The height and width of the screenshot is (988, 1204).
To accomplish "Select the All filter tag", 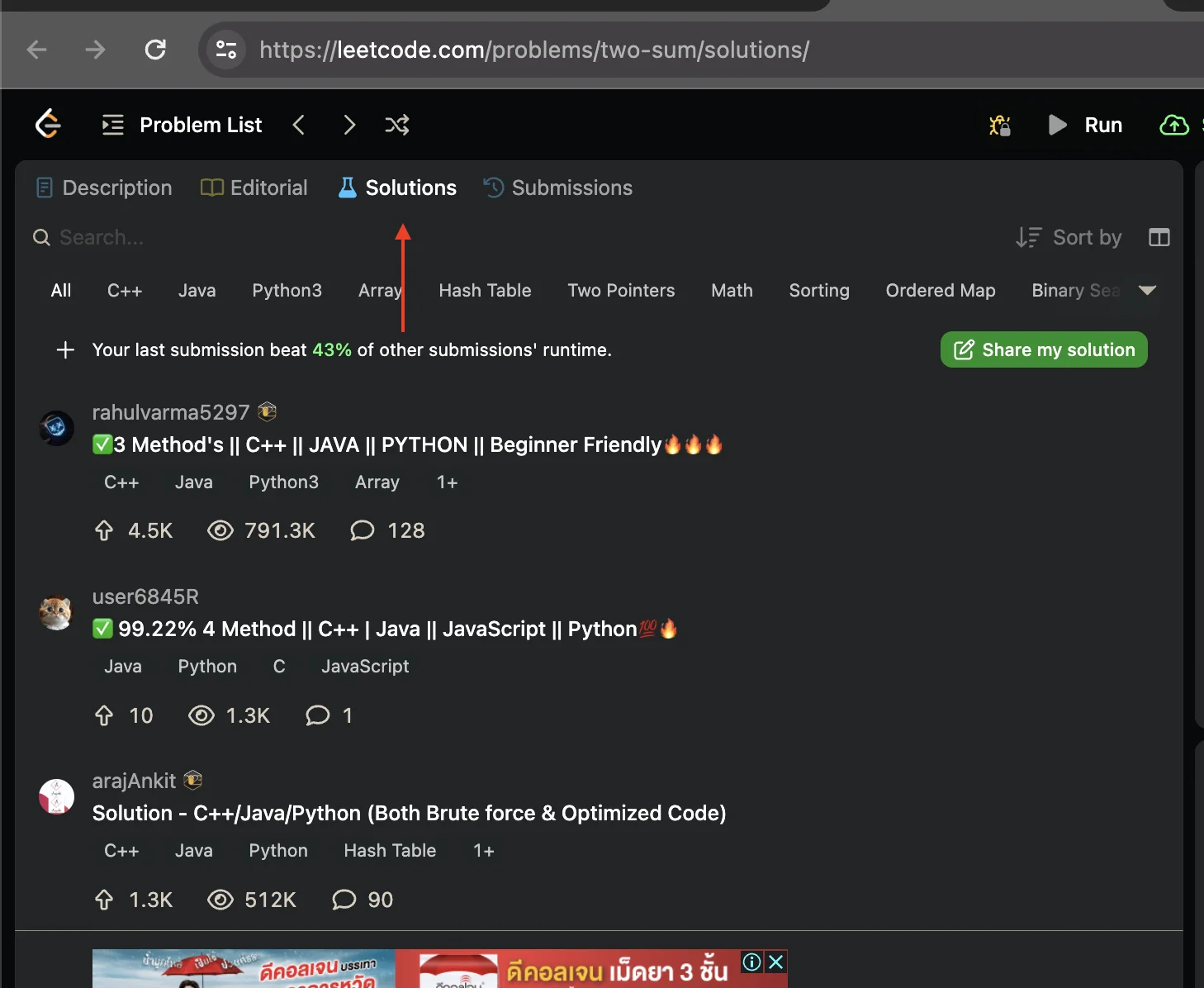I will click(x=61, y=291).
